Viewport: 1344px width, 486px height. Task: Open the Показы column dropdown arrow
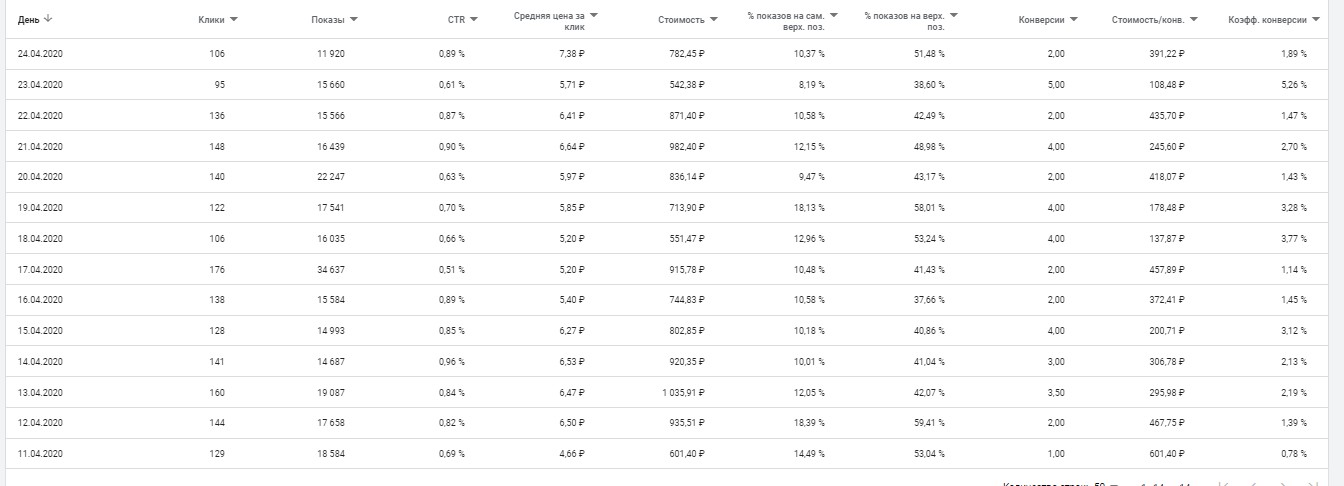354,19
